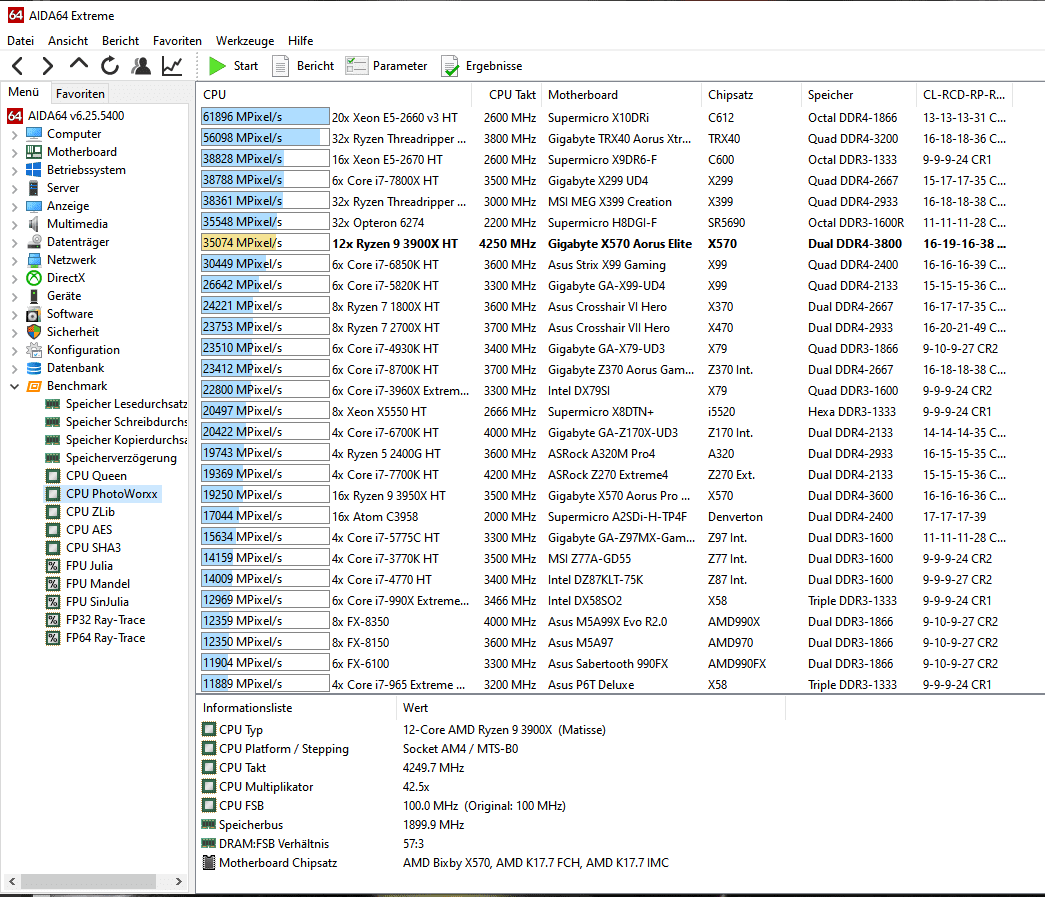
Task: Open the Ansicht menu
Action: tap(68, 41)
